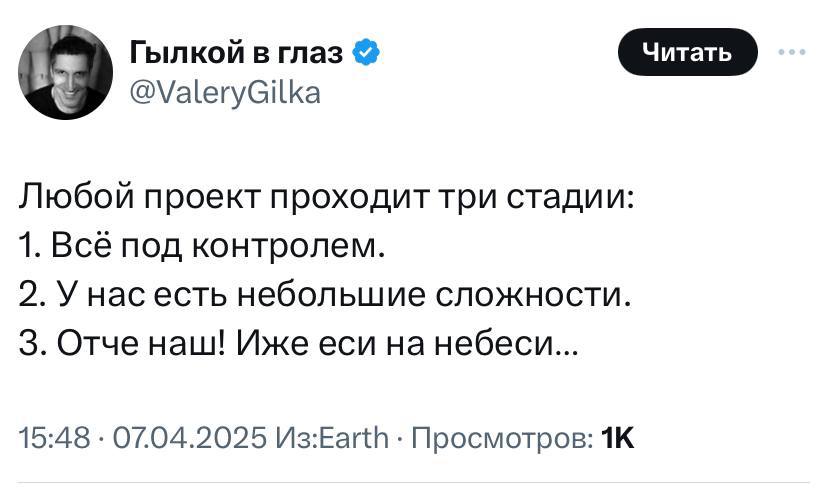The image size is (828, 489).
Task: Open the author's profile avatar photo
Action: [x=66, y=72]
